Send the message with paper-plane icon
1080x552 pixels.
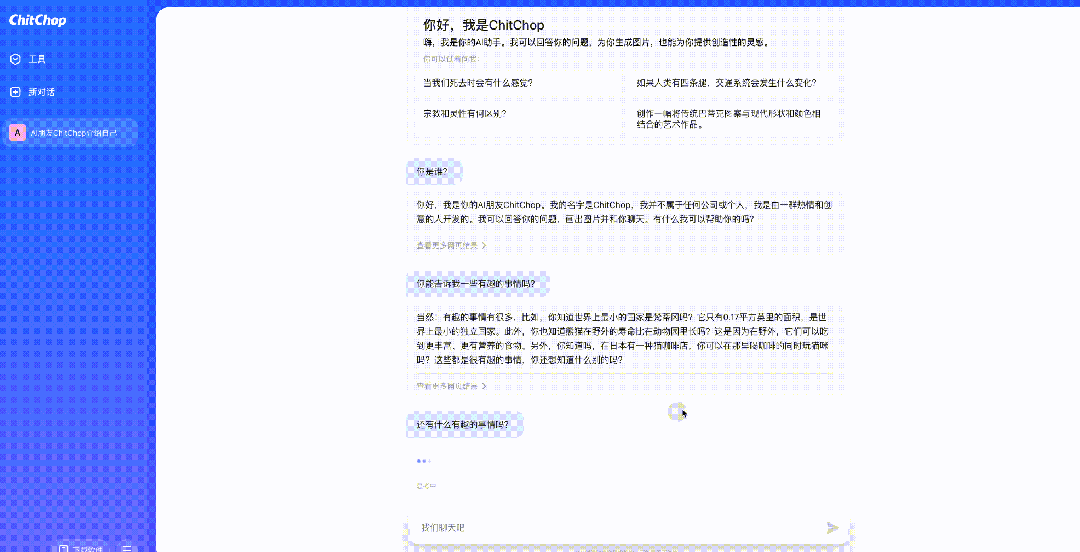(832, 527)
